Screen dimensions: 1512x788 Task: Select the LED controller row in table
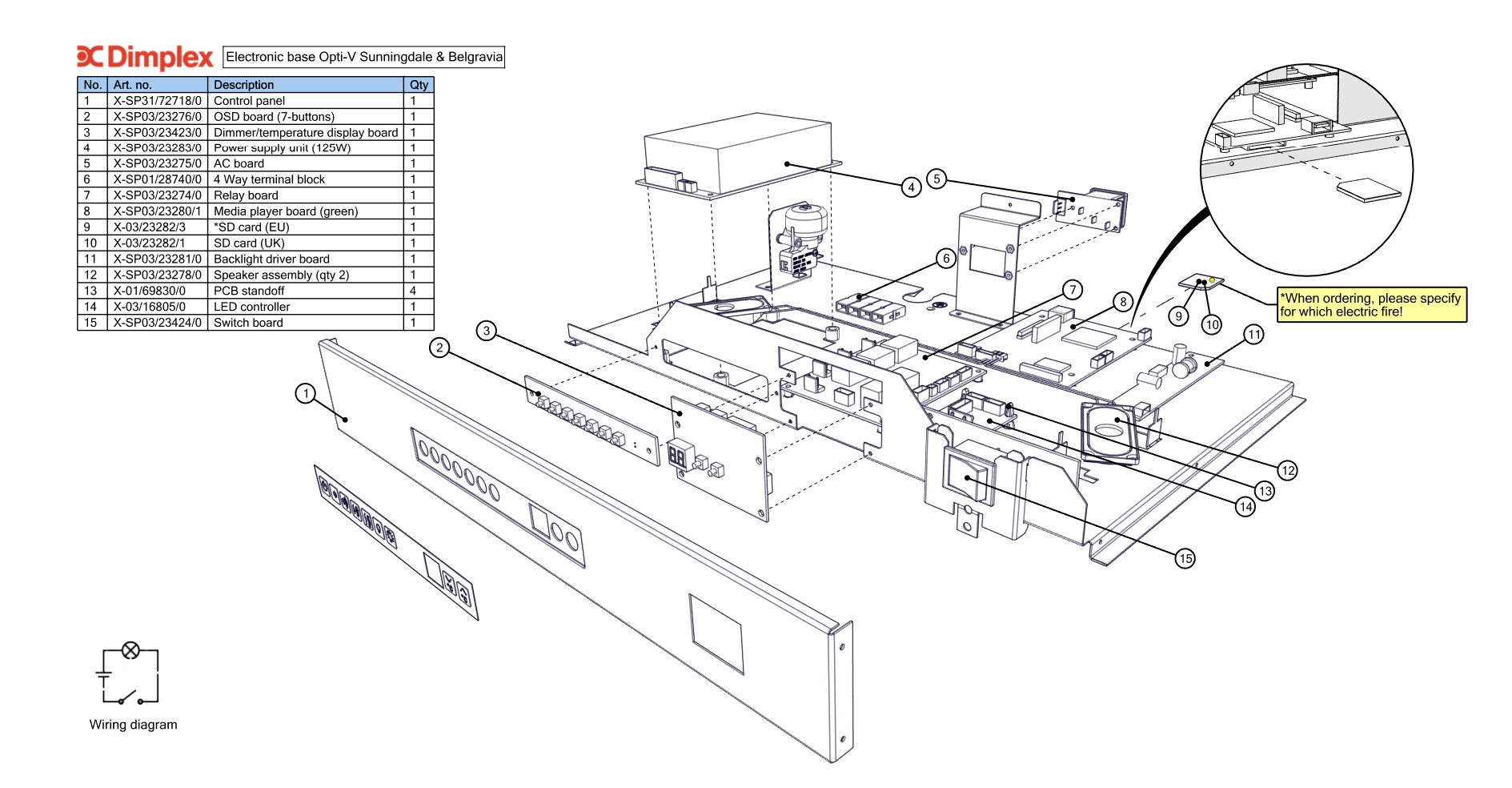pyautogui.click(x=255, y=307)
